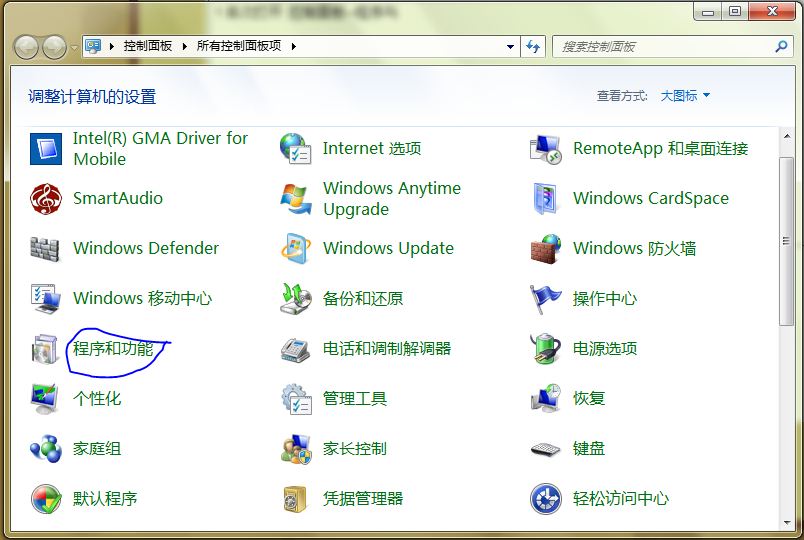Viewport: 804px width, 540px height.
Task: Click the 家长控制 text link
Action: coord(355,449)
